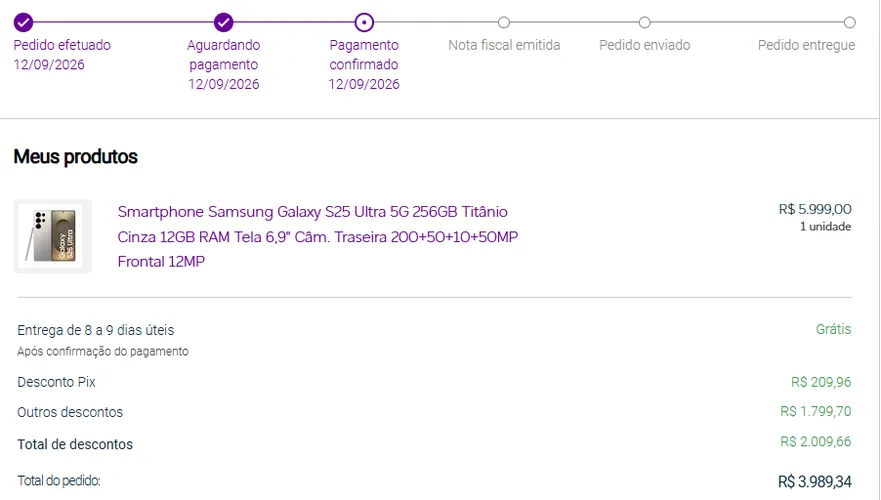Click the Meus produtos heading
This screenshot has height=500, width=881.
click(75, 157)
